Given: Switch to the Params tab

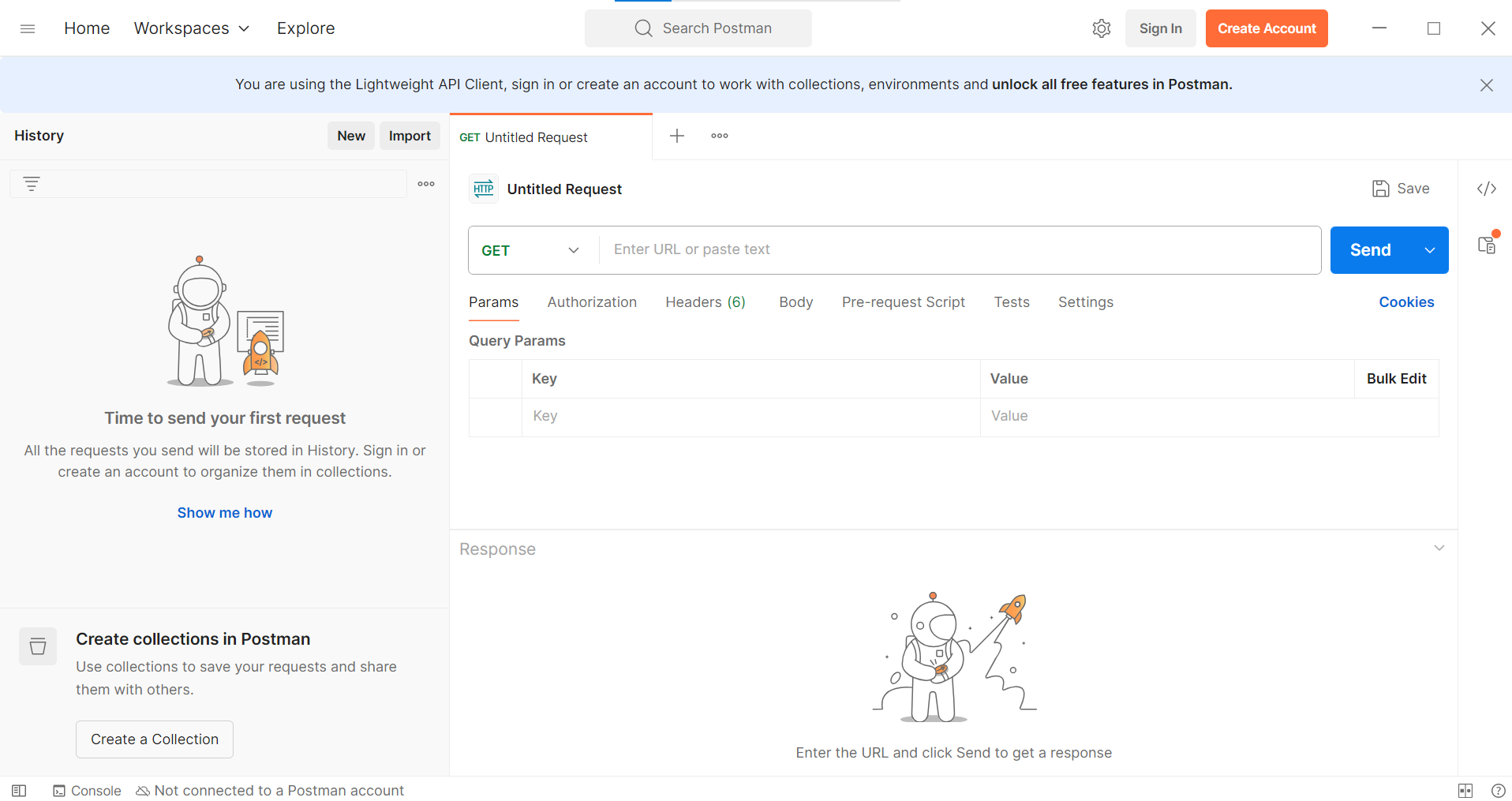Looking at the screenshot, I should click(x=494, y=302).
